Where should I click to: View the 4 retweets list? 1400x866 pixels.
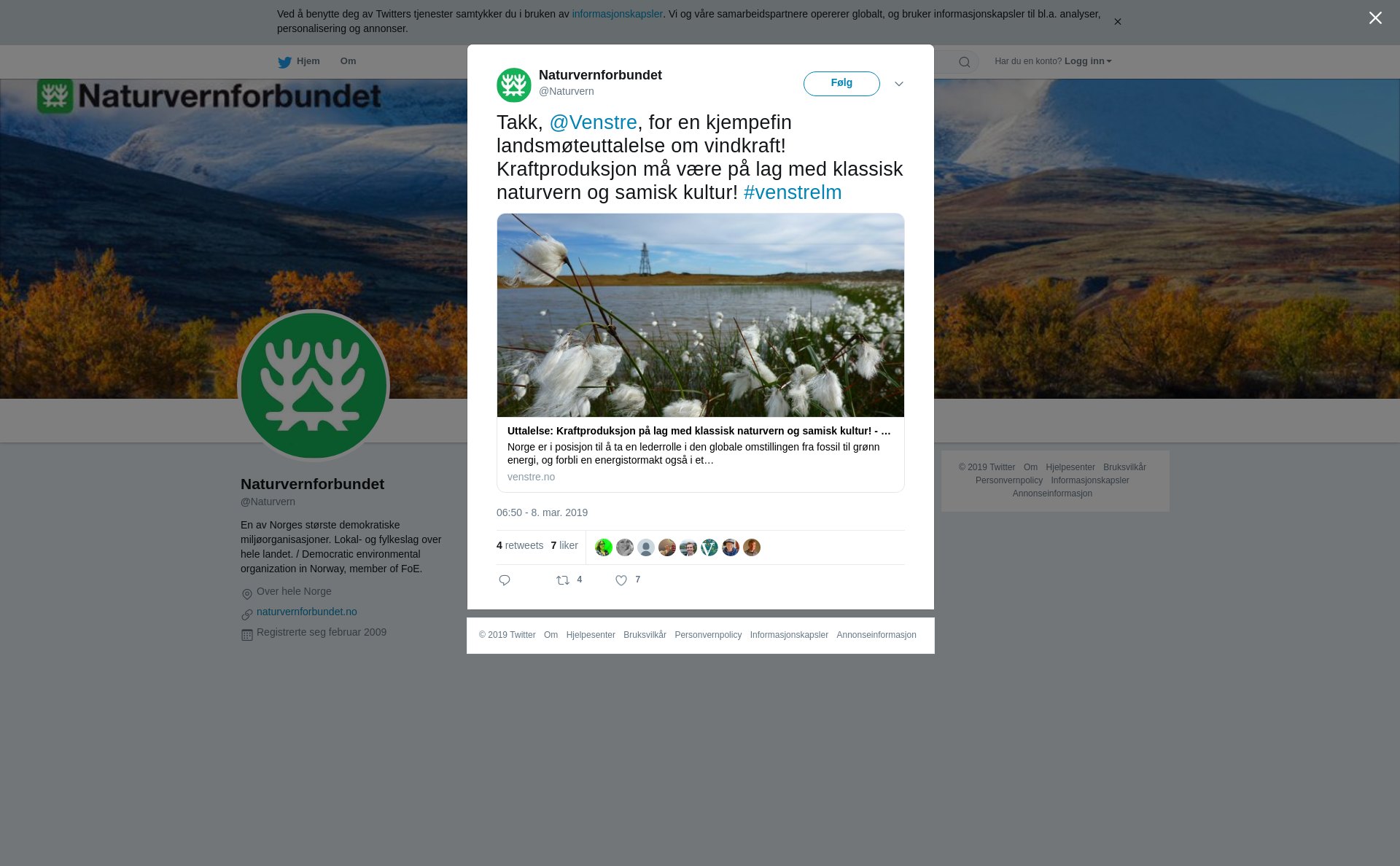(x=520, y=545)
